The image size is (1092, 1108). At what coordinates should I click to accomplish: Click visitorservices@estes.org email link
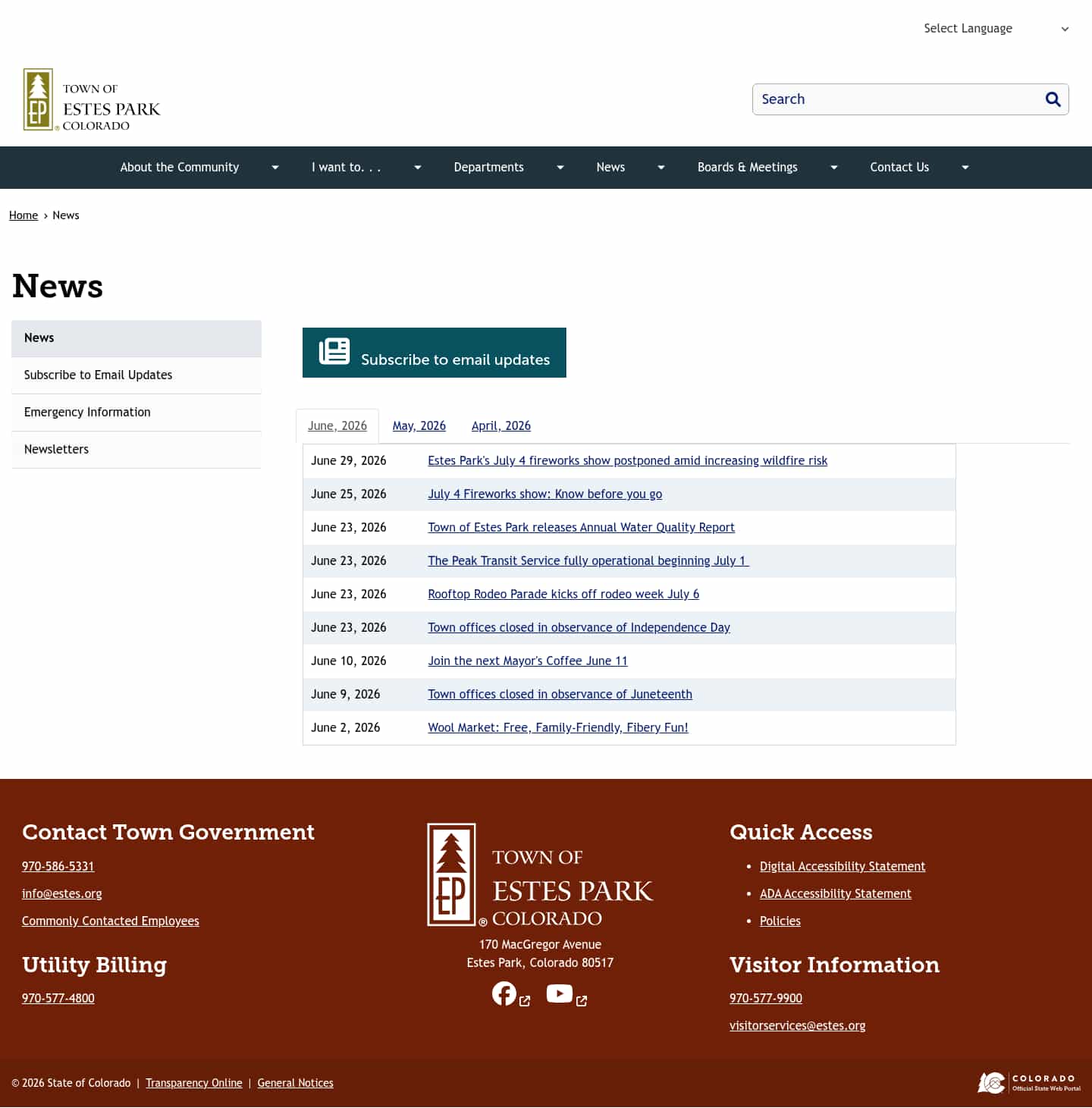click(798, 1026)
